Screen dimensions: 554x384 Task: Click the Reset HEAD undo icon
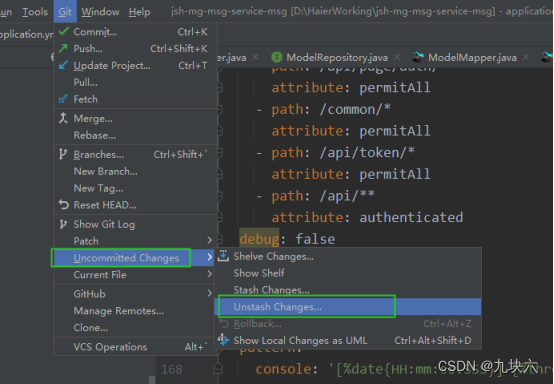(64, 205)
